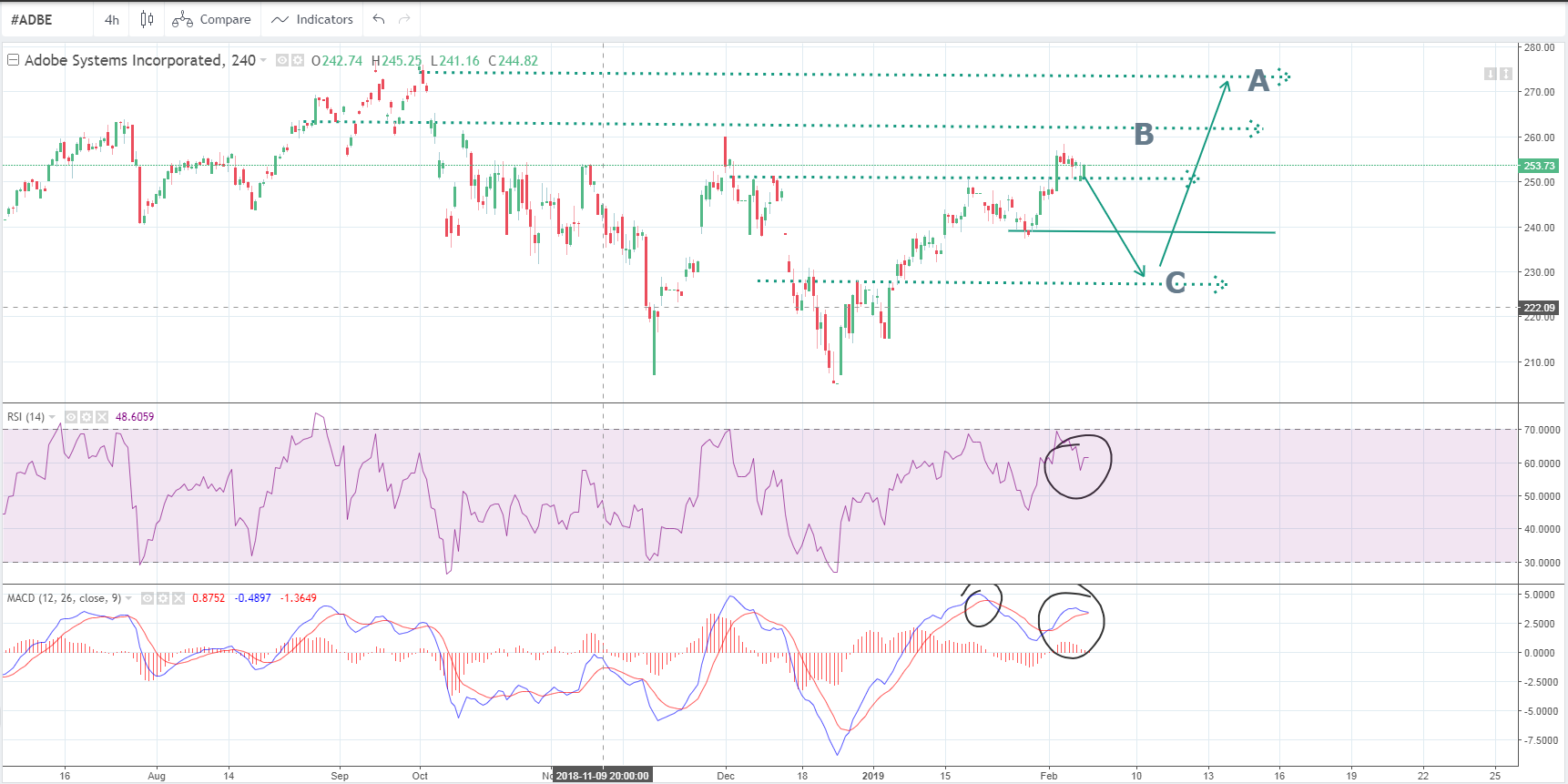Open the Indicators menu
This screenshot has width=1568, height=784.
click(312, 19)
